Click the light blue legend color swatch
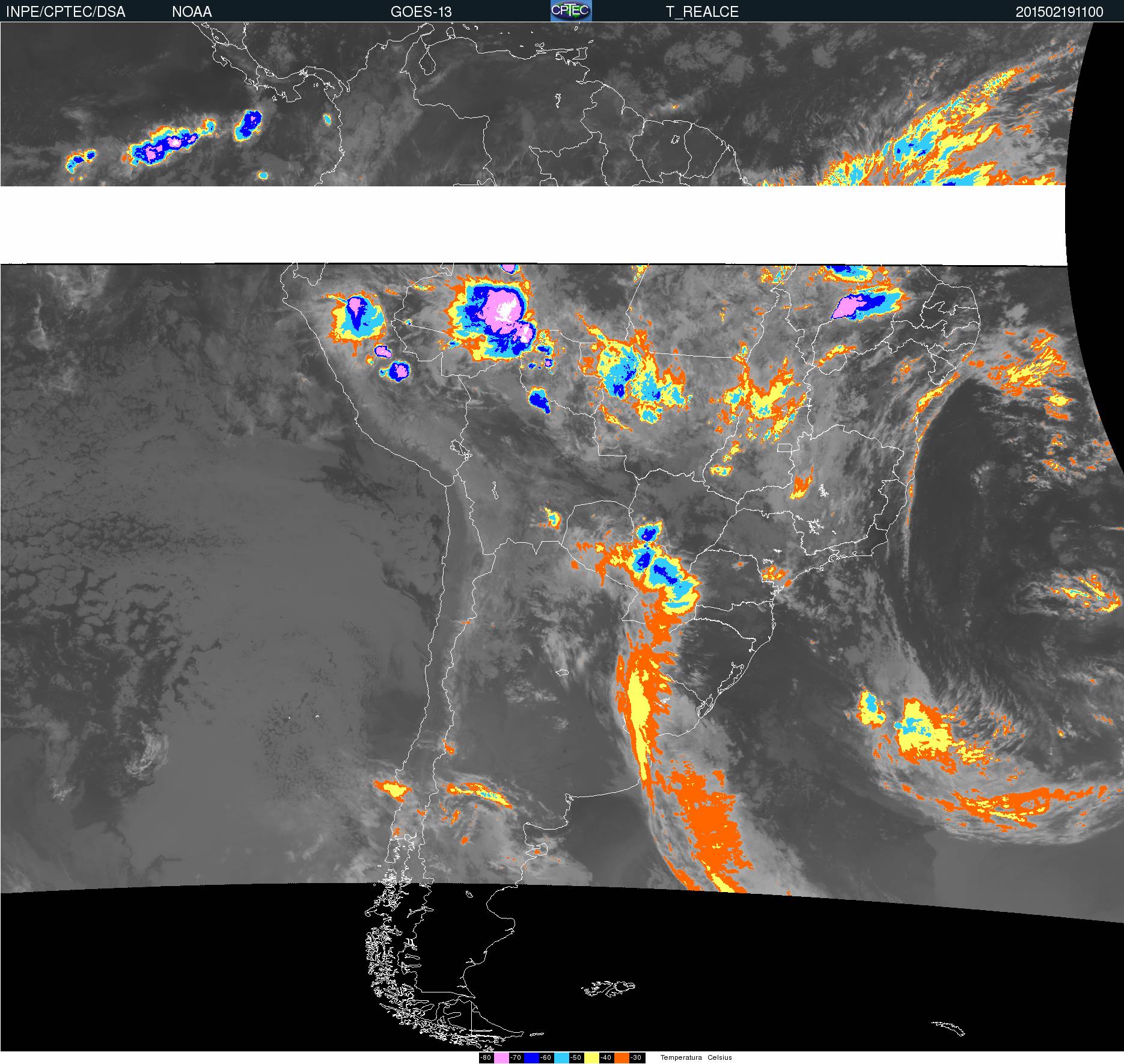The height and width of the screenshot is (1064, 1124). pos(561,1058)
